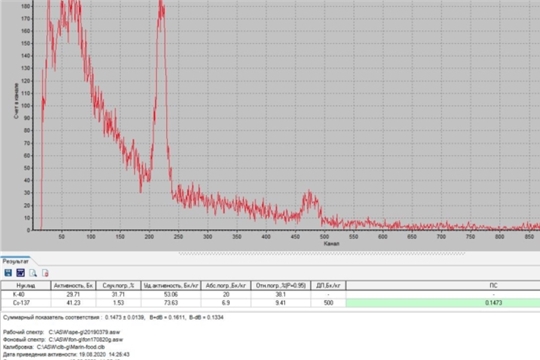The height and width of the screenshot is (360, 540).
Task: Click the Дата приведения активности line
Action: 66,354
